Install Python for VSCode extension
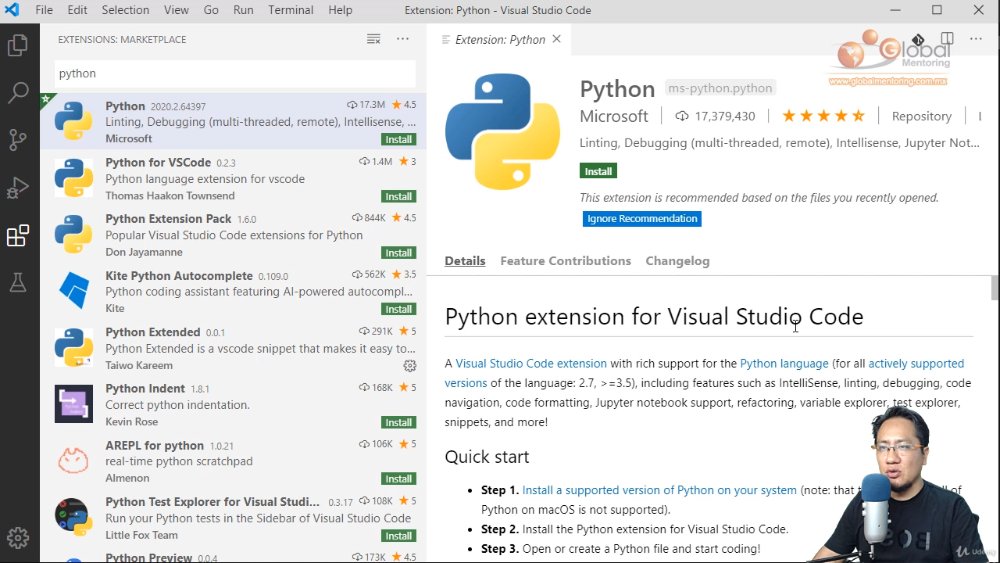The image size is (1000, 563). 399,196
